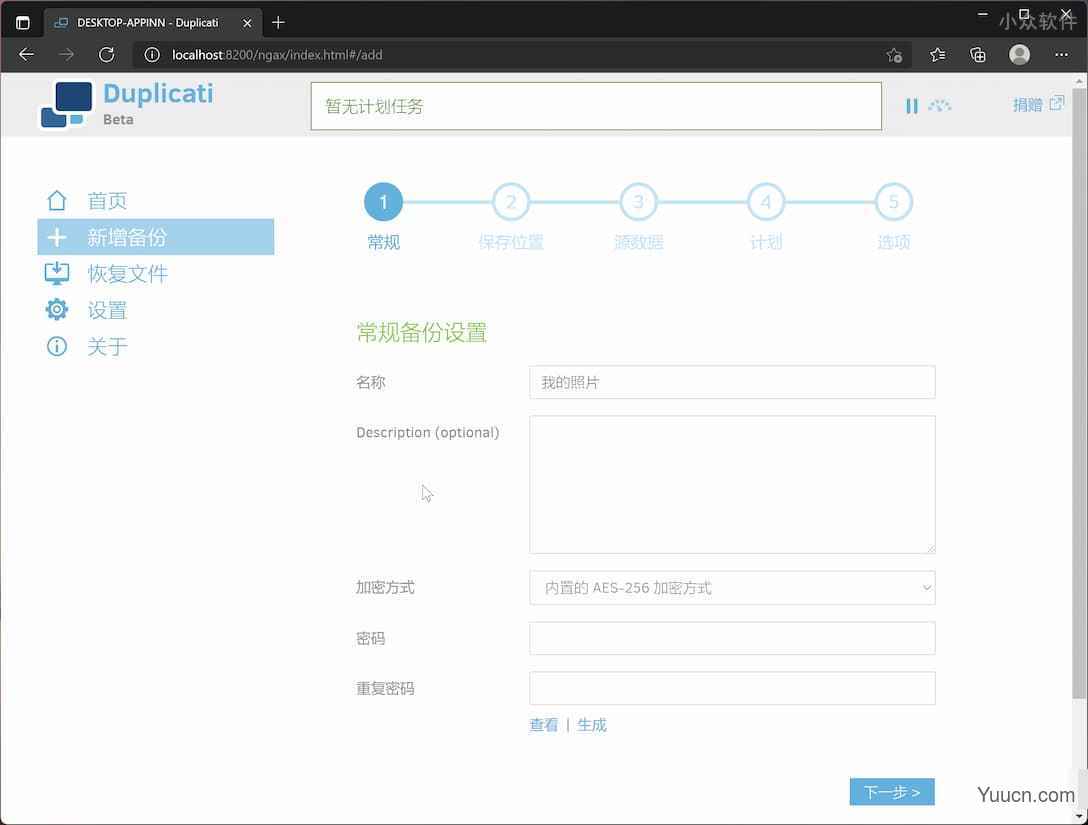Jump to wizard step 4 计划
Image resolution: width=1088 pixels, height=825 pixels.
766,202
